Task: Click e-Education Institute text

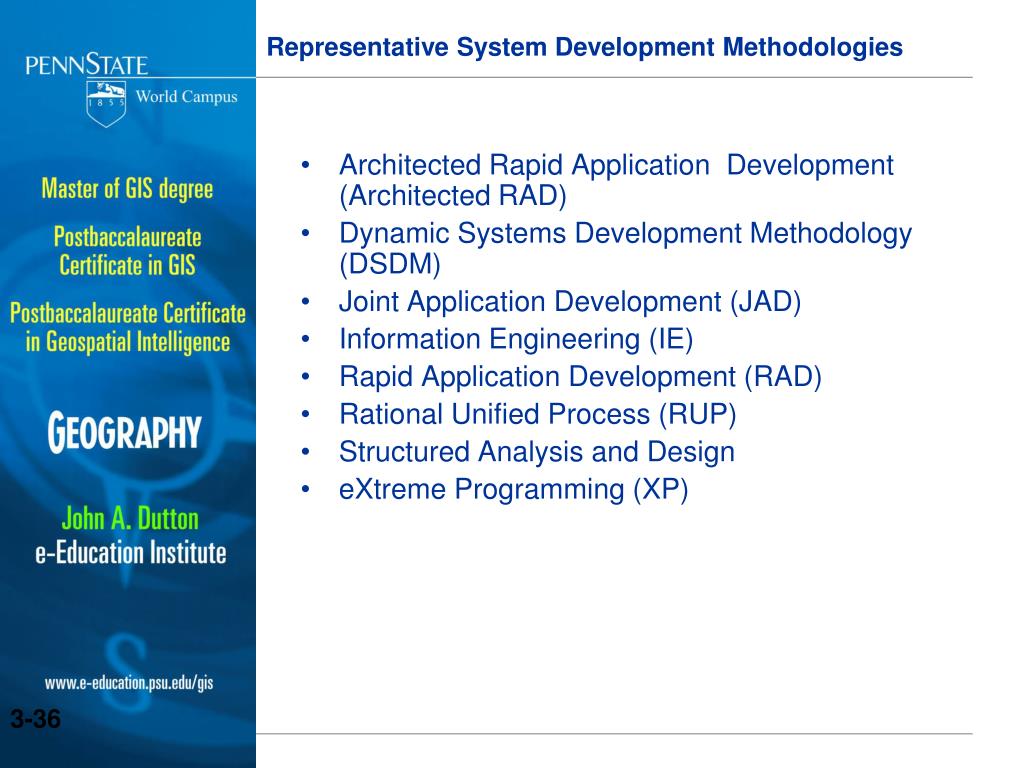Action: (x=131, y=553)
